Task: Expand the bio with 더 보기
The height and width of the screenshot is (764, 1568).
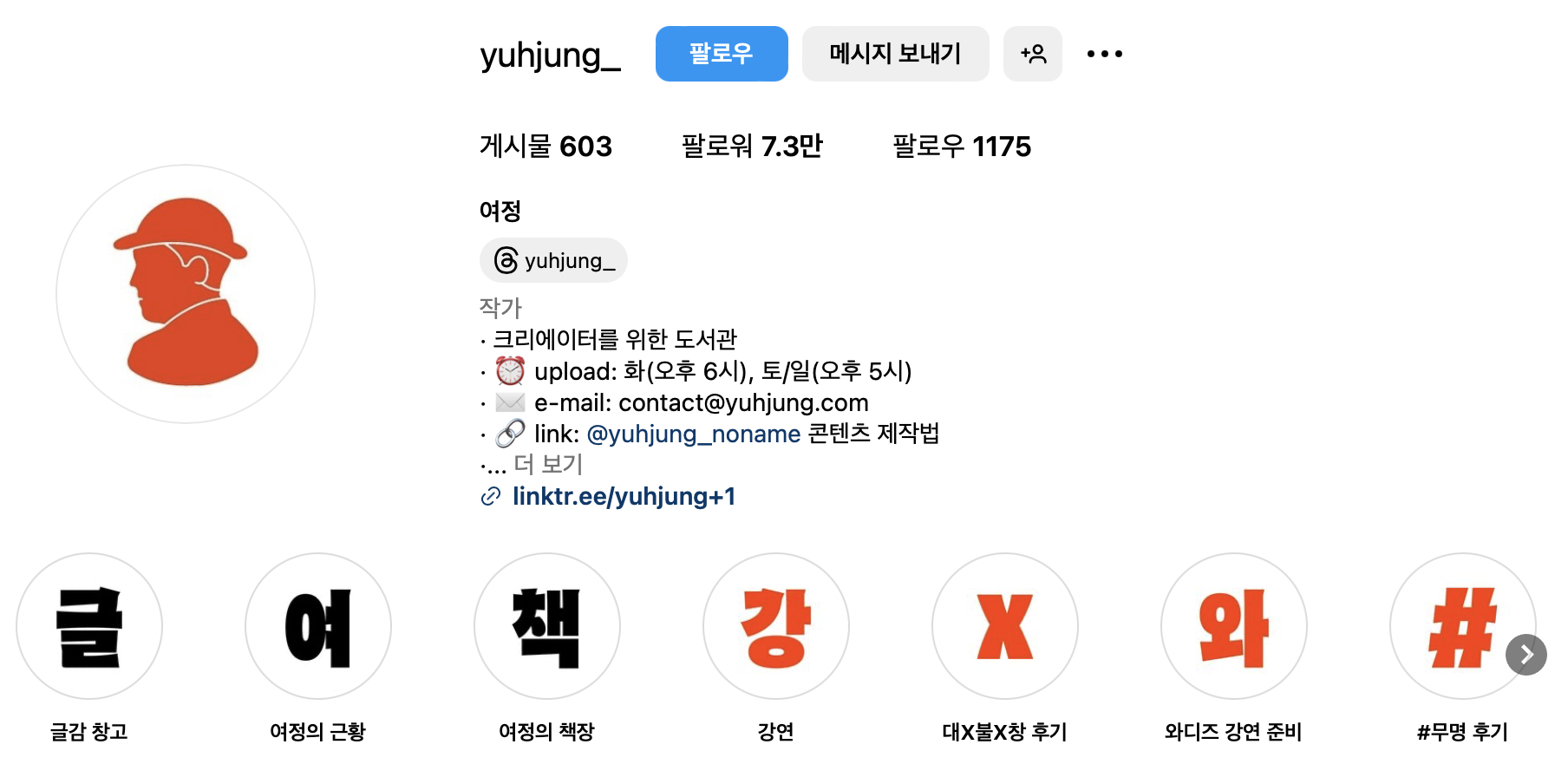Action: coord(548,465)
